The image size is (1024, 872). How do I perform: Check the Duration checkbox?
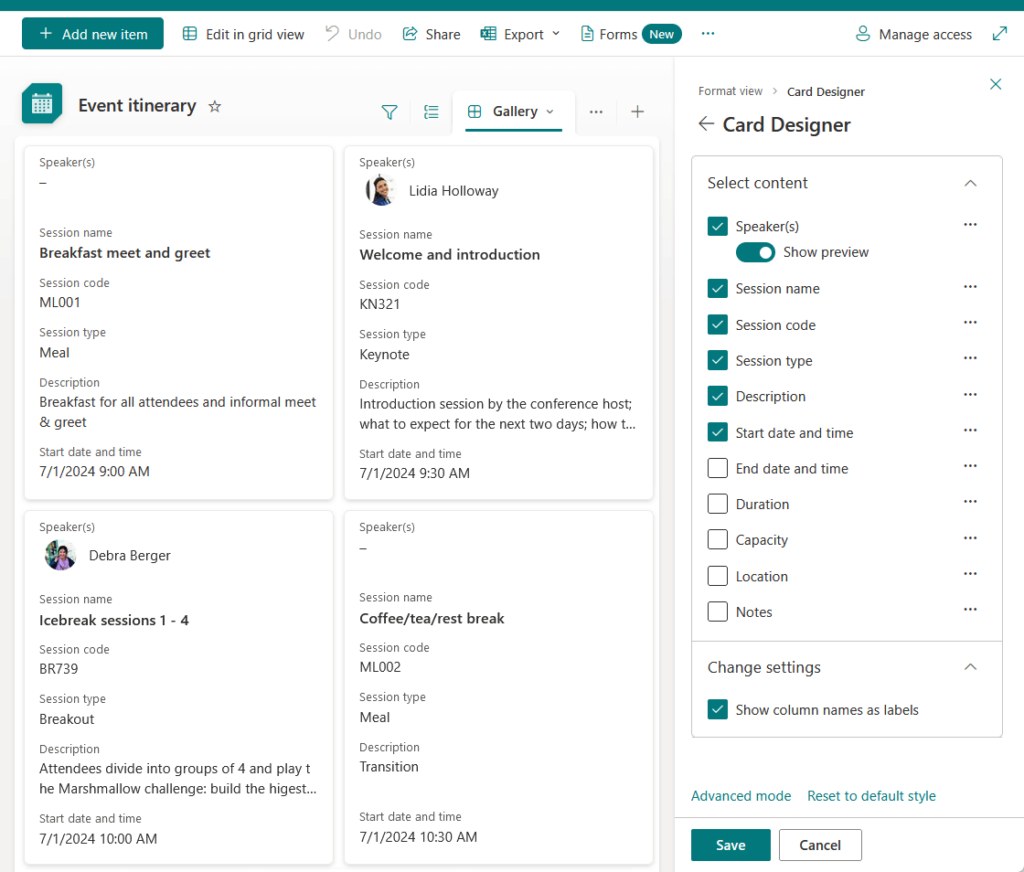click(x=718, y=504)
